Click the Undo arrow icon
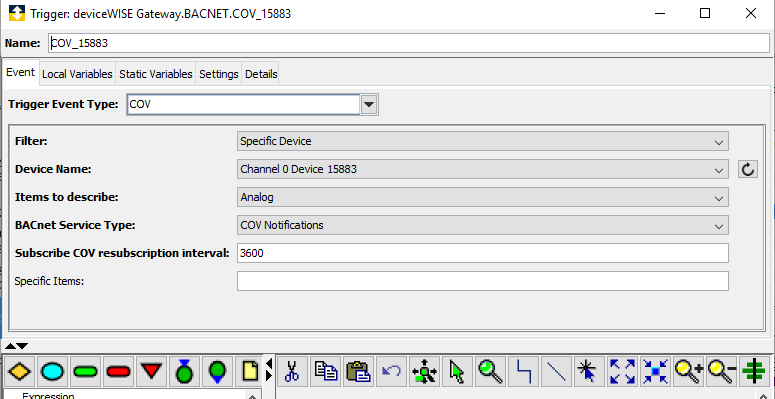The width and height of the screenshot is (775, 399). pos(391,371)
